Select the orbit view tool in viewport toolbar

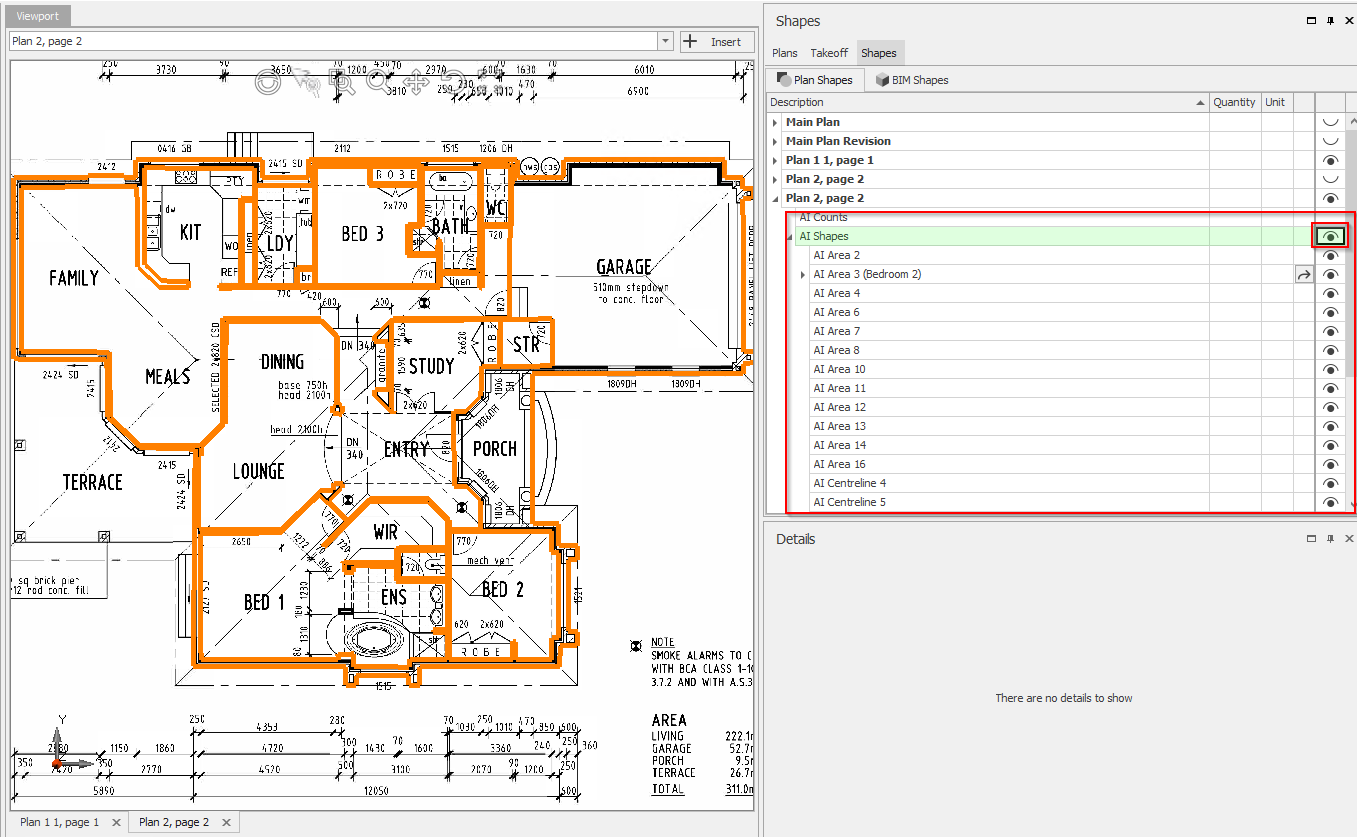pos(267,82)
